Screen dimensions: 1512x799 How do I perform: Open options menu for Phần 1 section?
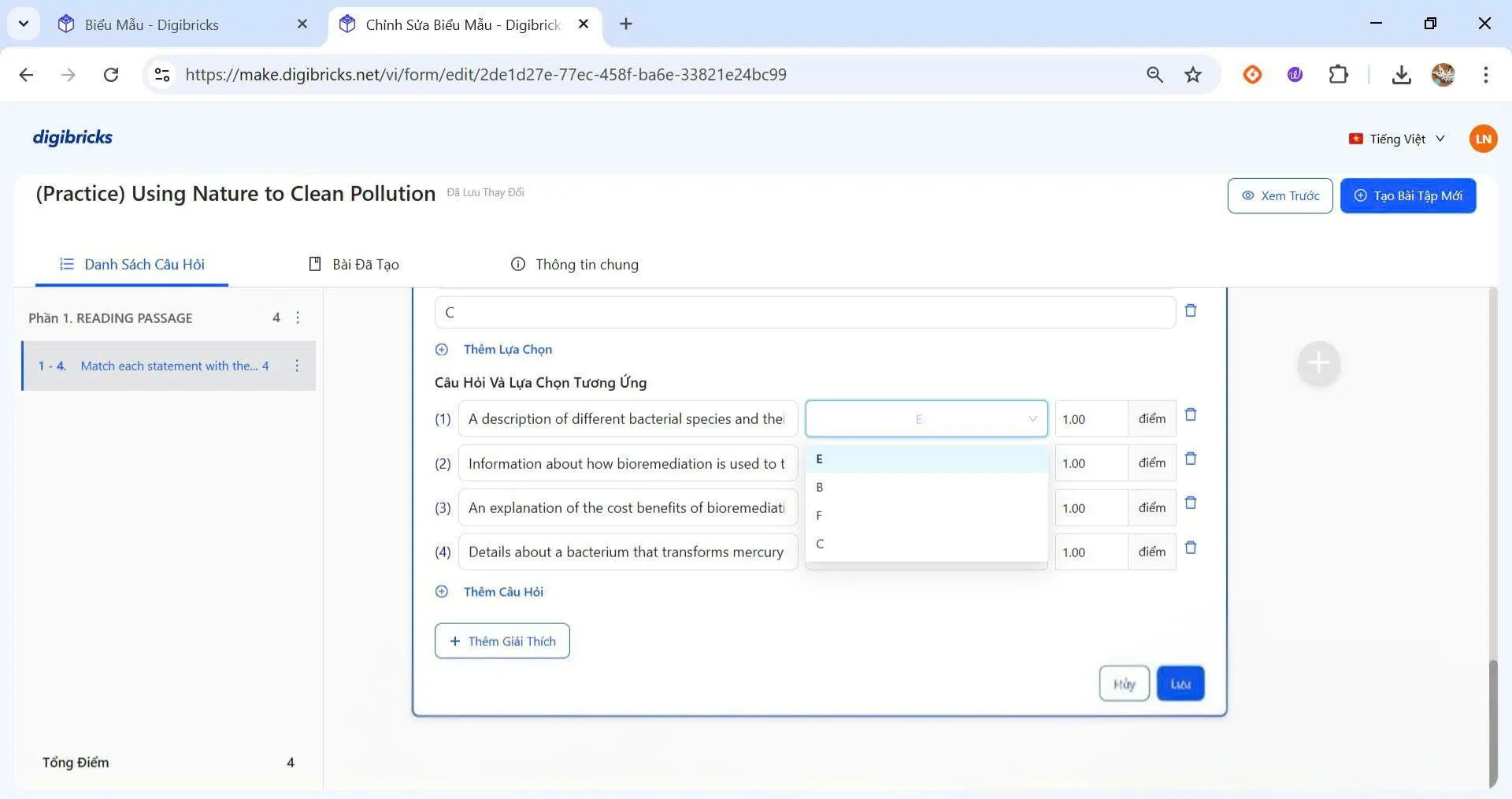[298, 318]
